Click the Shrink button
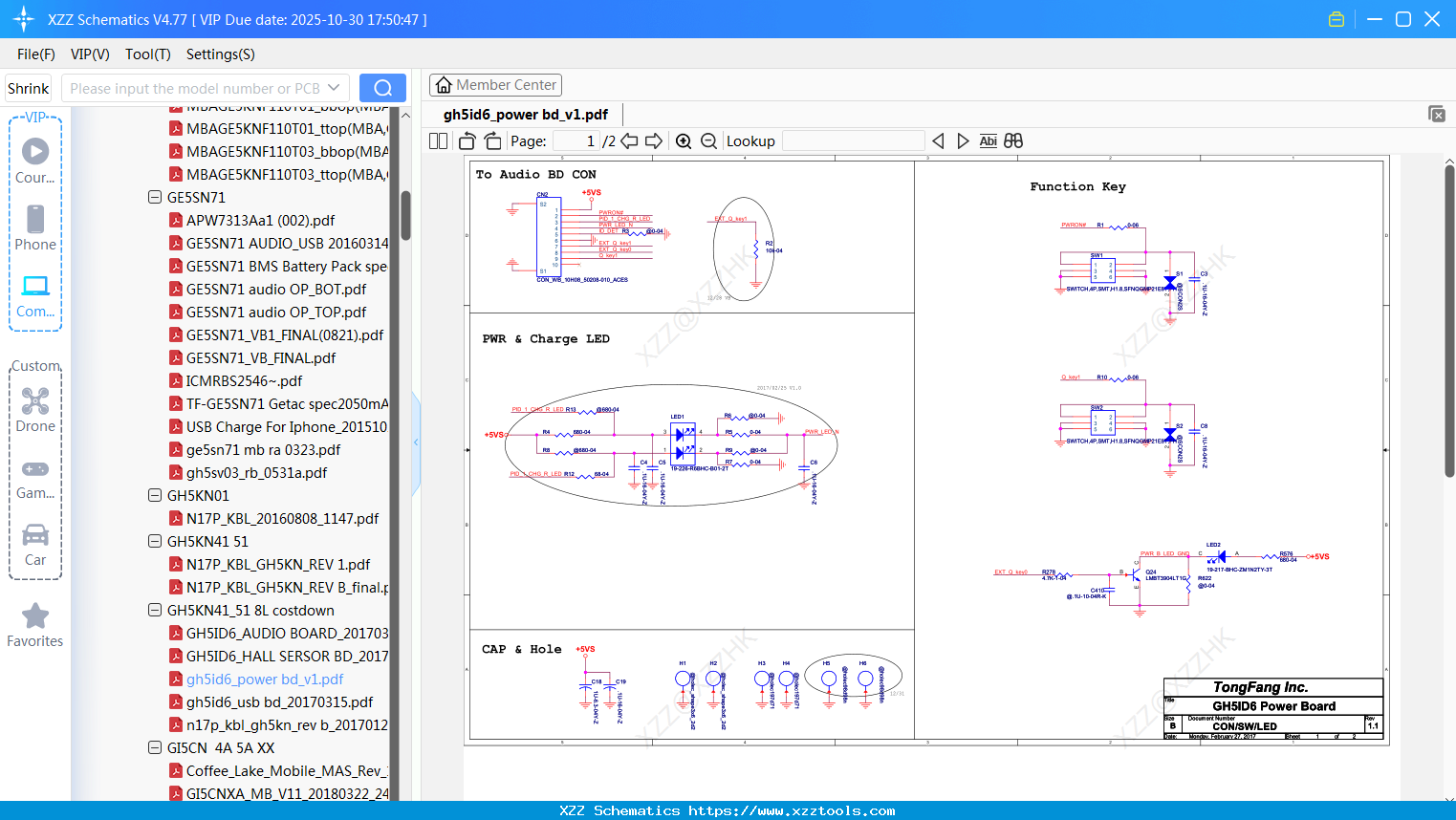Viewport: 1456px width, 820px height. [x=29, y=88]
